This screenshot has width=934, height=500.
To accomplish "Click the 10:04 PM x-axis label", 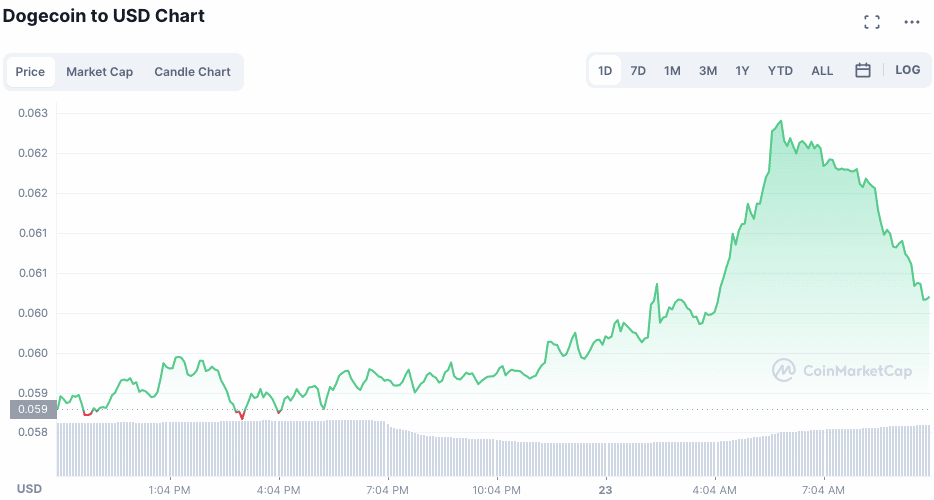I will click(x=497, y=490).
